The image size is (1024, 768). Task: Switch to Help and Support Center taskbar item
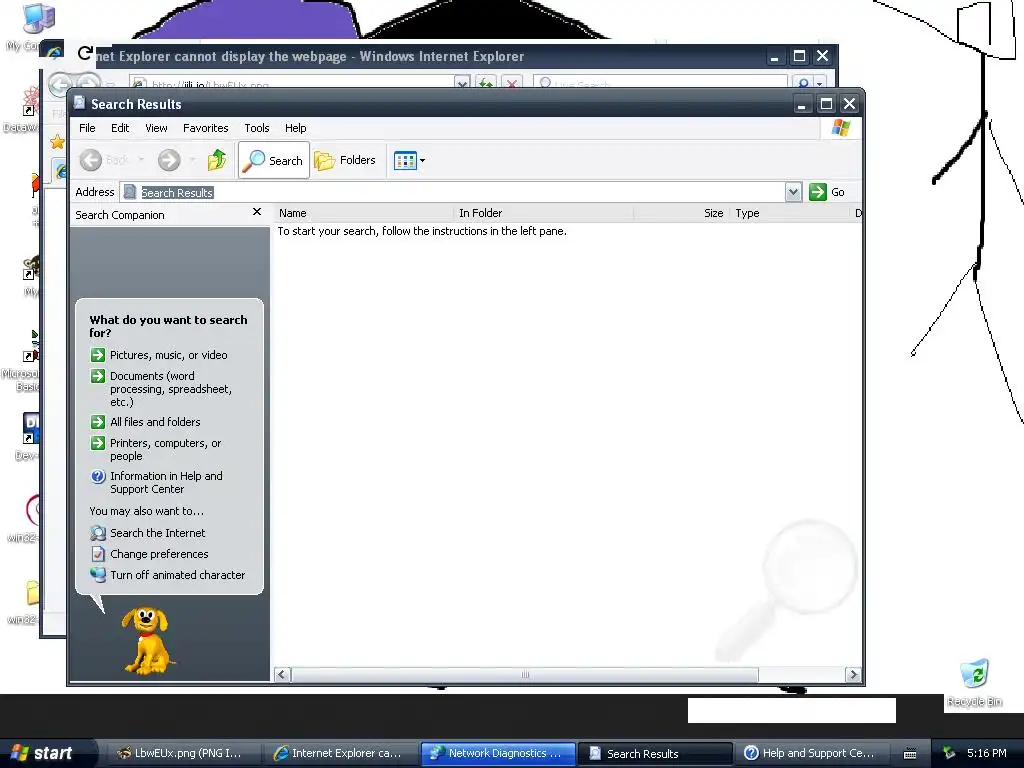coord(812,753)
